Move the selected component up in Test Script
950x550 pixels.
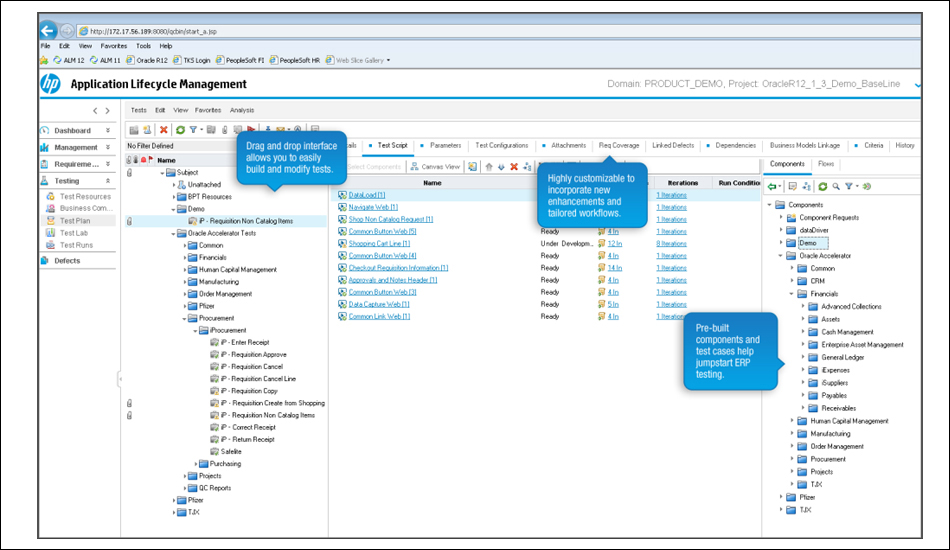(x=489, y=167)
